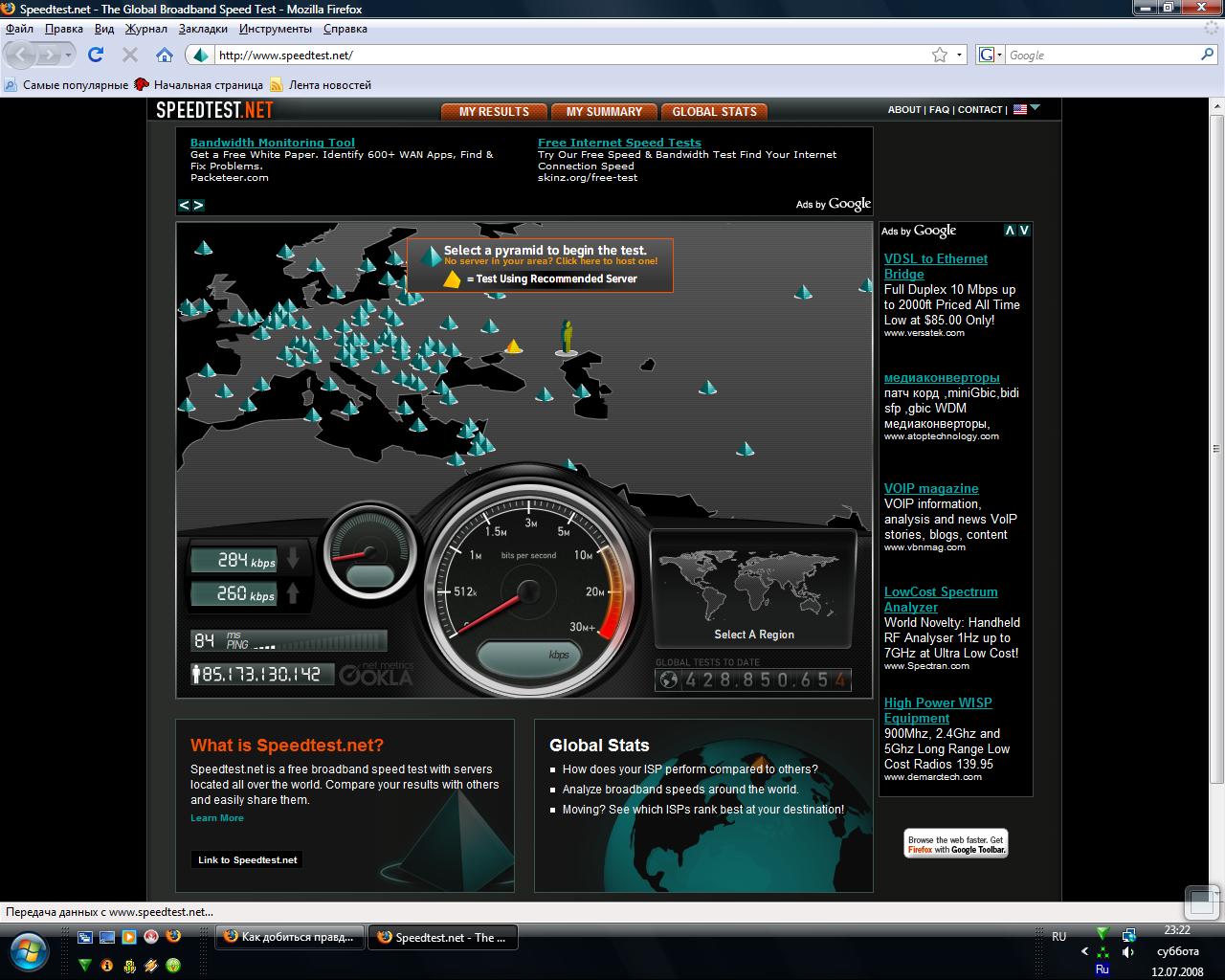Open the MY SUMMARY tab

click(604, 112)
